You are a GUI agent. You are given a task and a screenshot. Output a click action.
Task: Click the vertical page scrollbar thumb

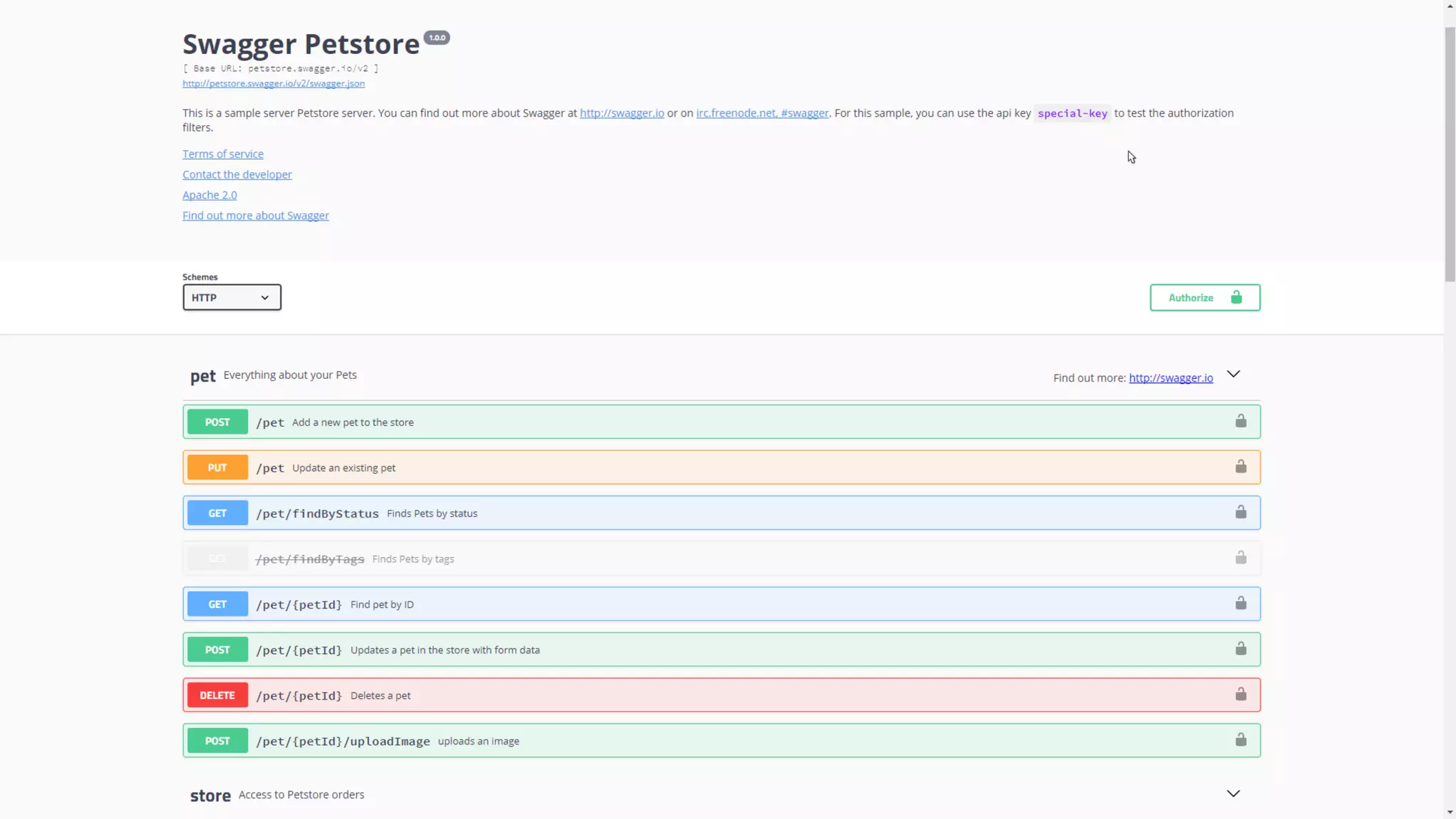(x=1450, y=153)
